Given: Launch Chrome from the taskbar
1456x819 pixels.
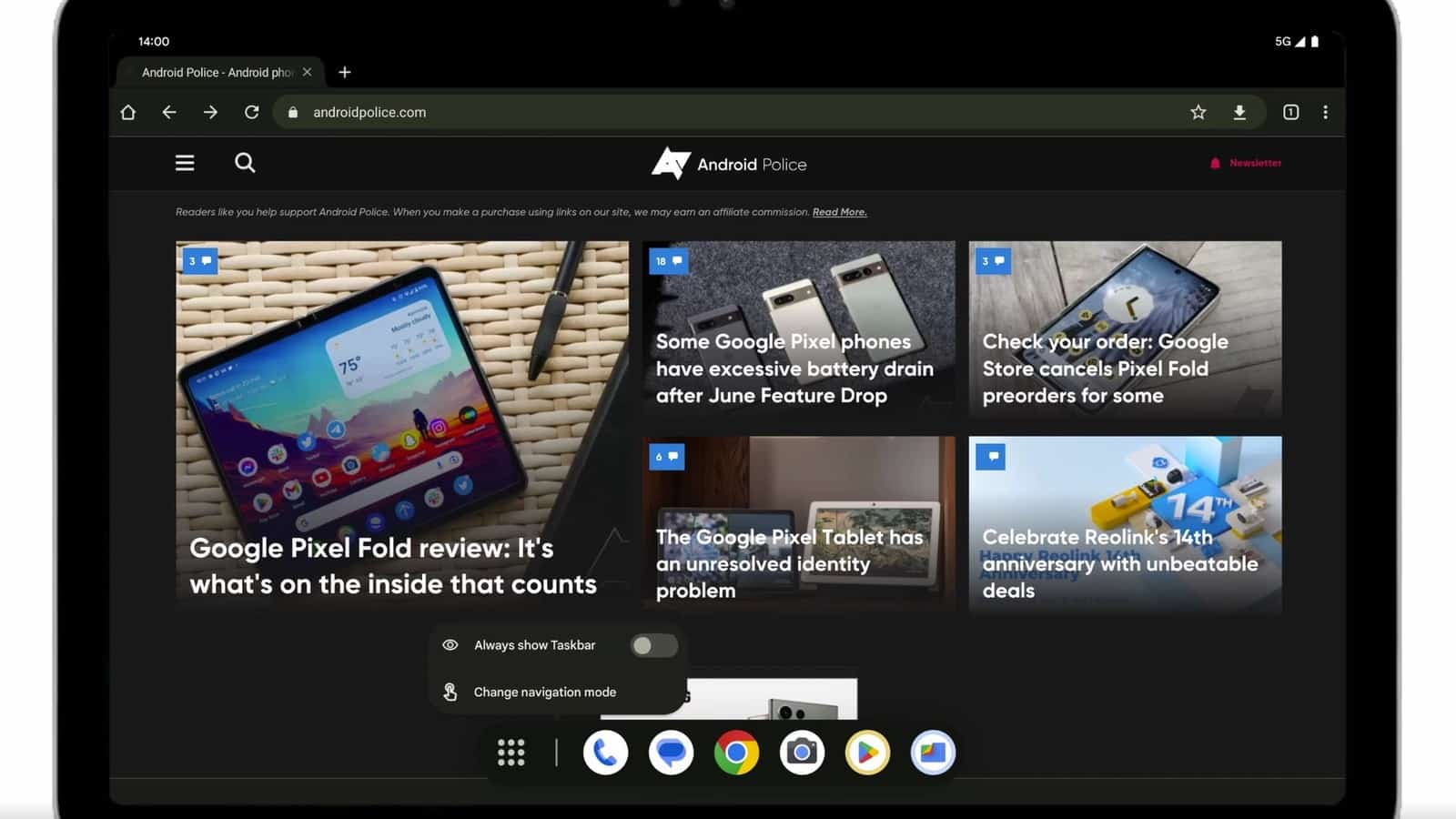Looking at the screenshot, I should click(736, 753).
